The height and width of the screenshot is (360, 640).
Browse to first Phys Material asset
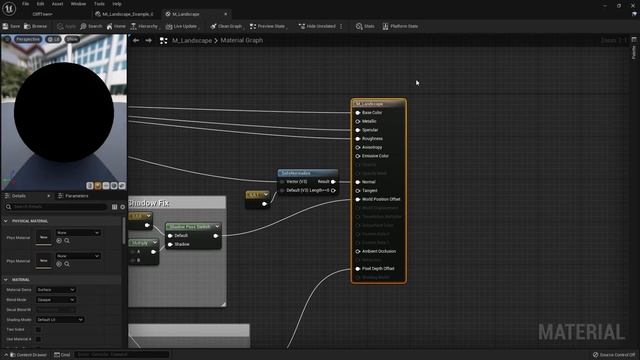click(67, 241)
